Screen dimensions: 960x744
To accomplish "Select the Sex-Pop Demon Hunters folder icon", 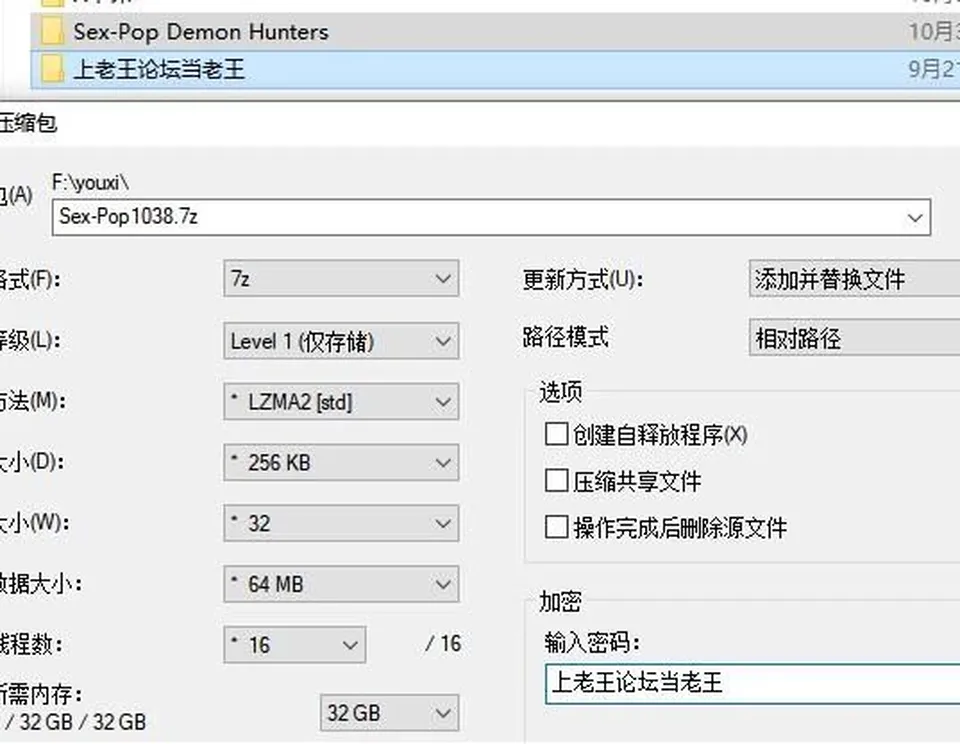I will [53, 32].
